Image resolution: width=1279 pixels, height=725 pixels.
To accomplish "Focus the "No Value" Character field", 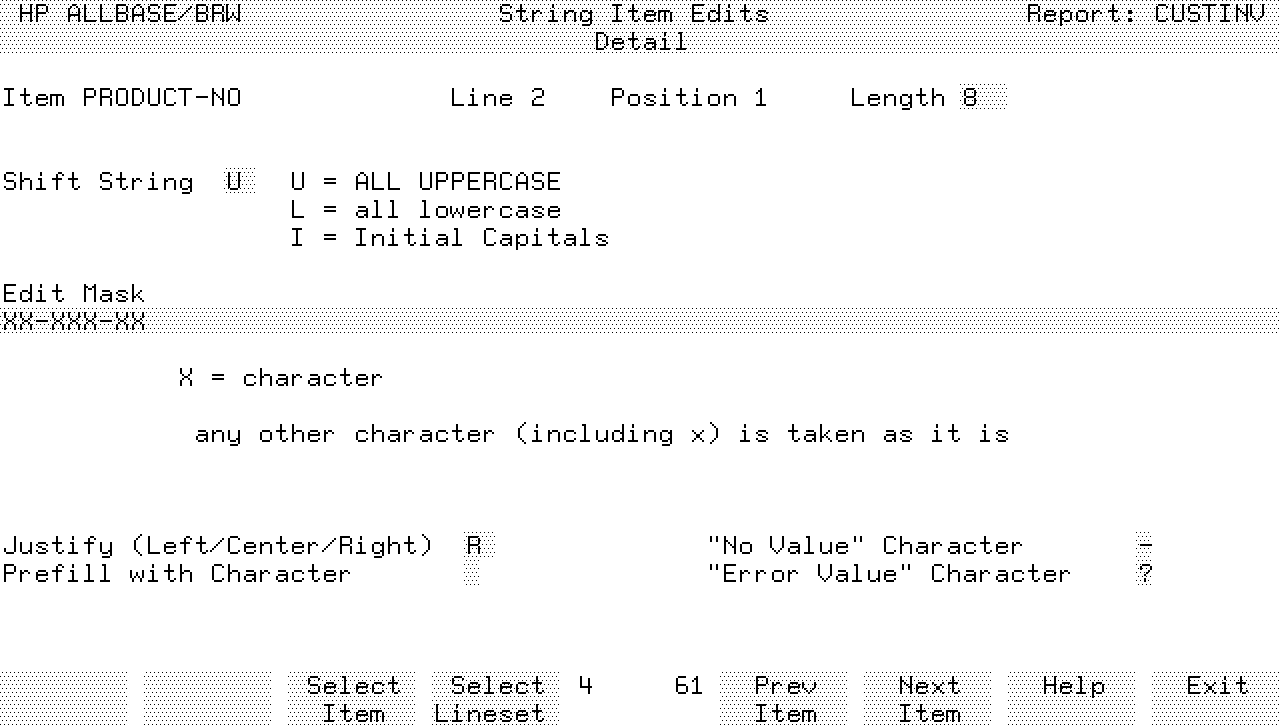I will (x=1144, y=546).
